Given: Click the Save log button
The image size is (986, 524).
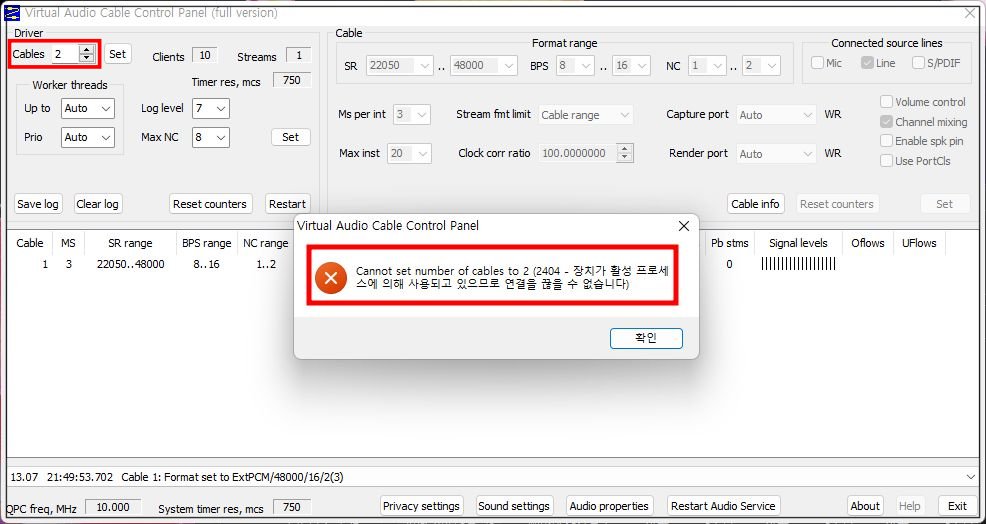Looking at the screenshot, I should point(38,204).
